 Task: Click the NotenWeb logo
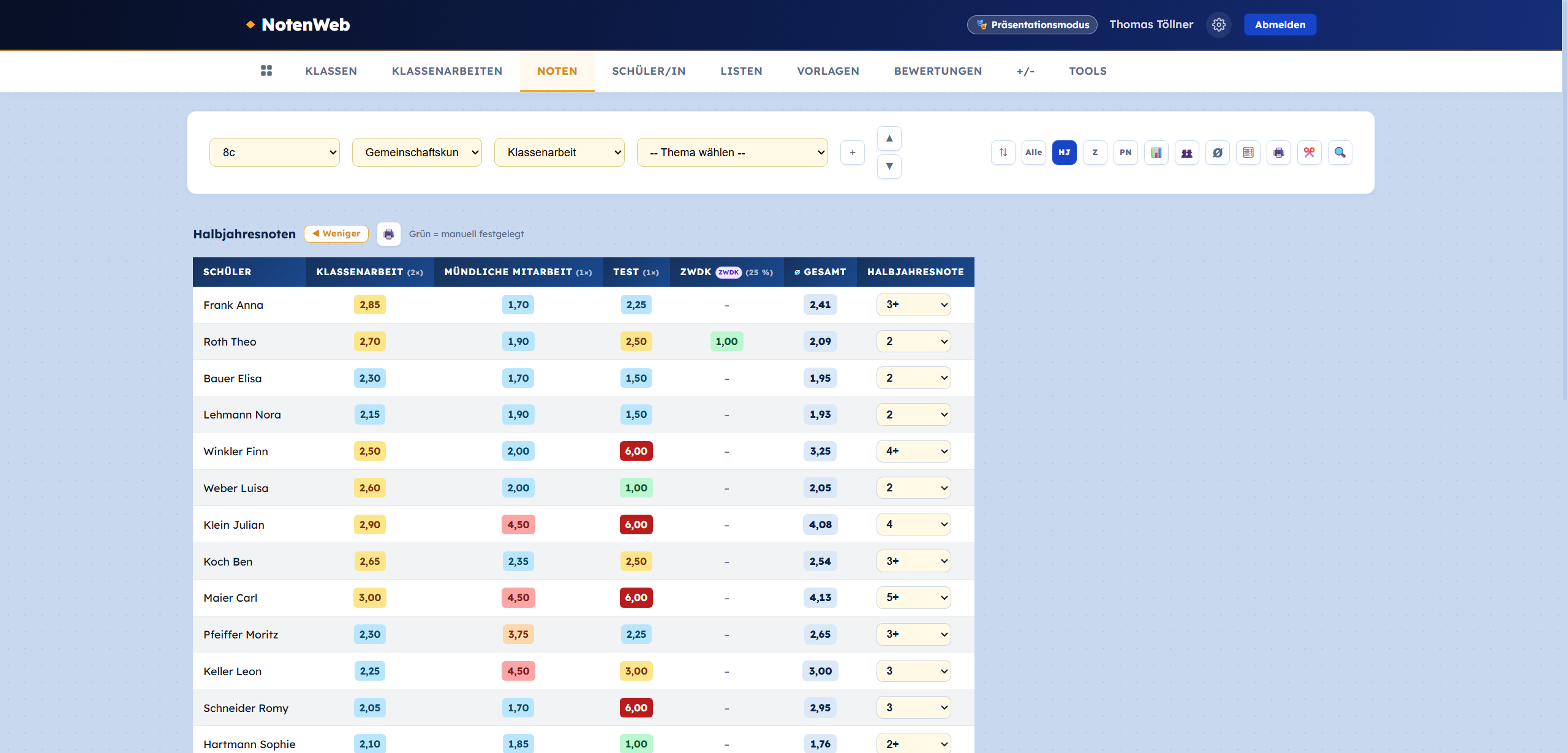click(298, 25)
